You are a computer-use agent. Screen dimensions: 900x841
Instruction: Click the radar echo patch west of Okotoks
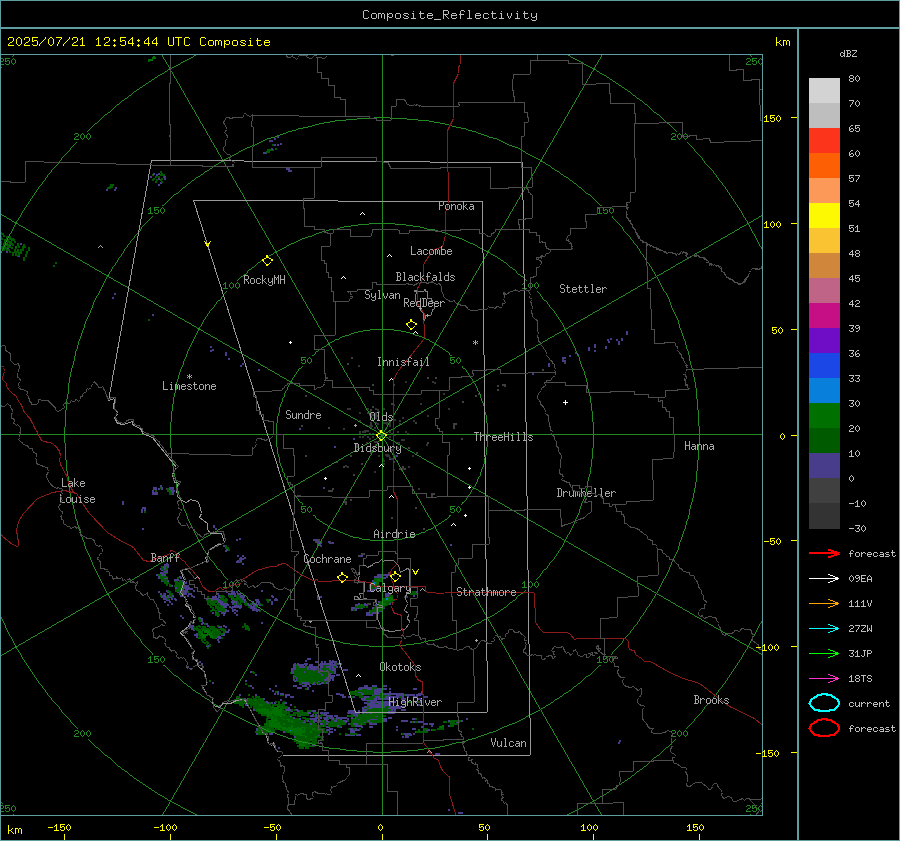tap(315, 673)
